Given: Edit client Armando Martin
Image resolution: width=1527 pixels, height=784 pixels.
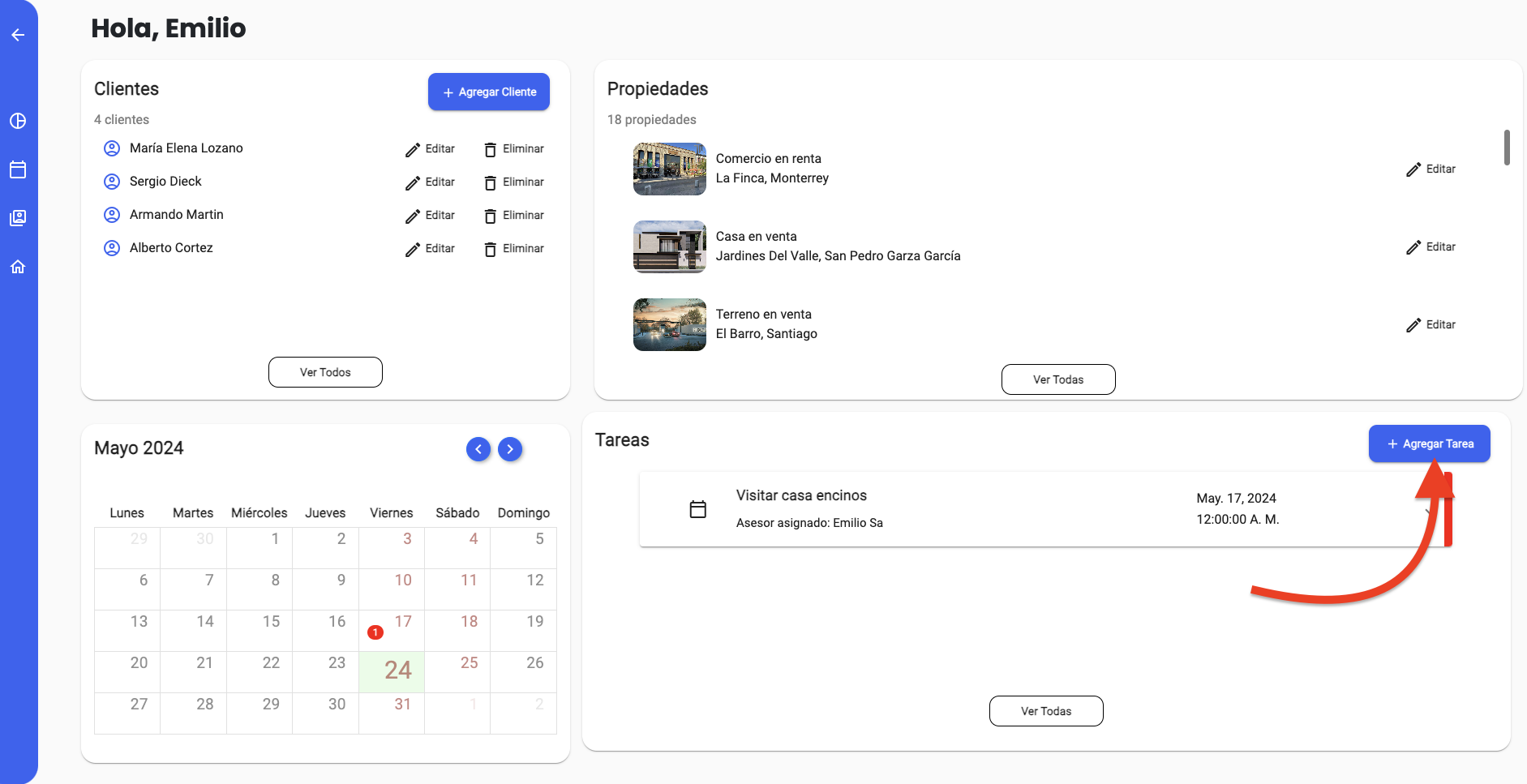Looking at the screenshot, I should [431, 216].
